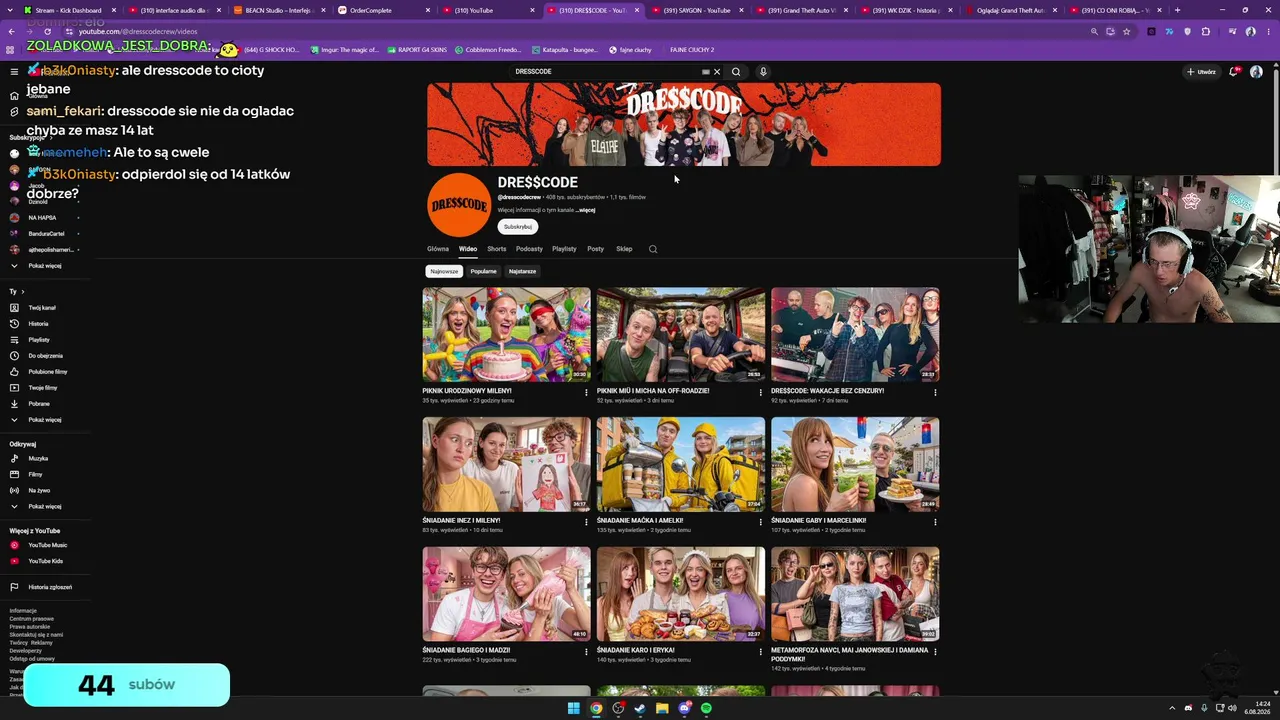Expand Pokaż więcej under Odkrywaj
1280x720 pixels.
45,507
